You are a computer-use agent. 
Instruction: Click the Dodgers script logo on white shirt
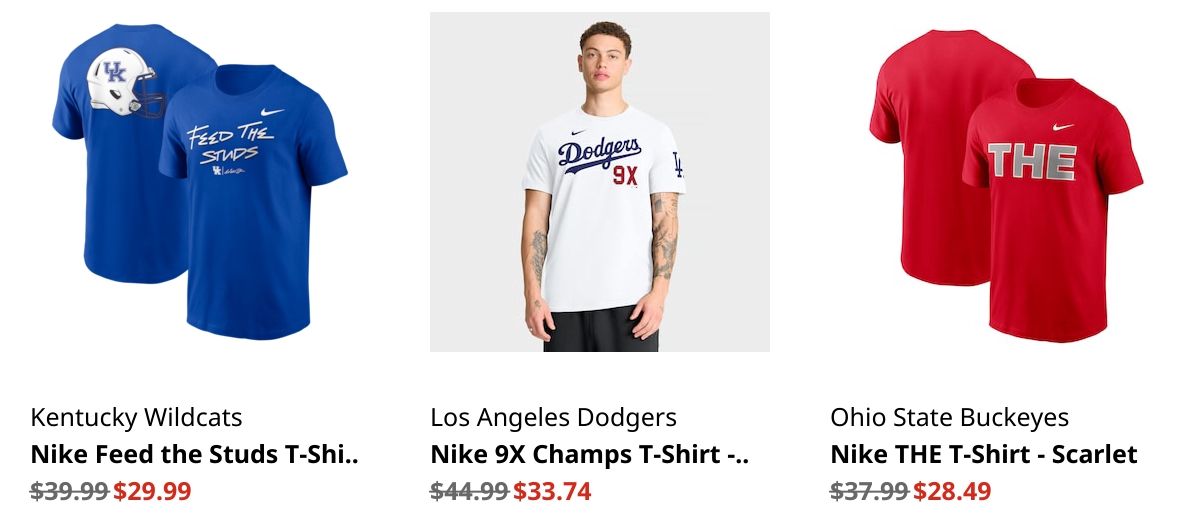[600, 155]
